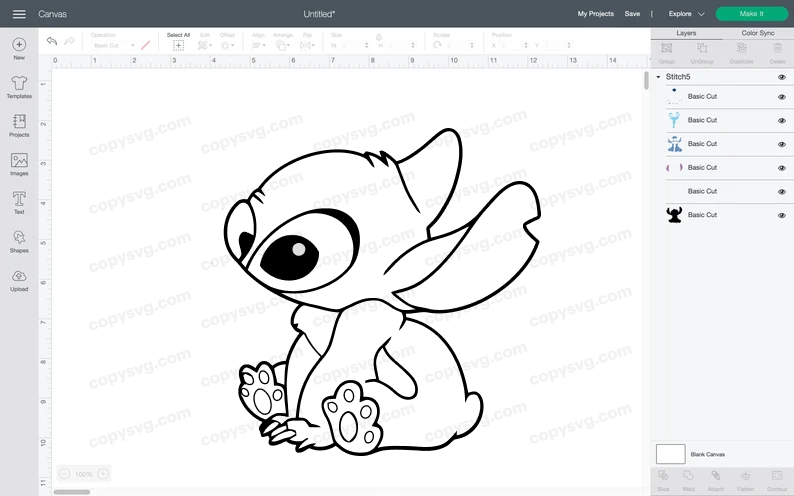Click the Size height input field
The width and height of the screenshot is (794, 496).
click(400, 46)
